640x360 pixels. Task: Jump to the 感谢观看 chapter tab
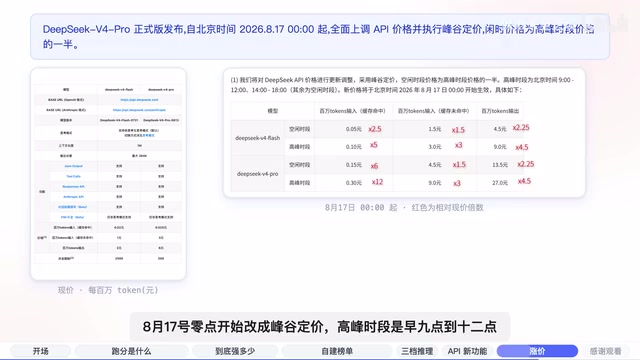click(x=605, y=351)
